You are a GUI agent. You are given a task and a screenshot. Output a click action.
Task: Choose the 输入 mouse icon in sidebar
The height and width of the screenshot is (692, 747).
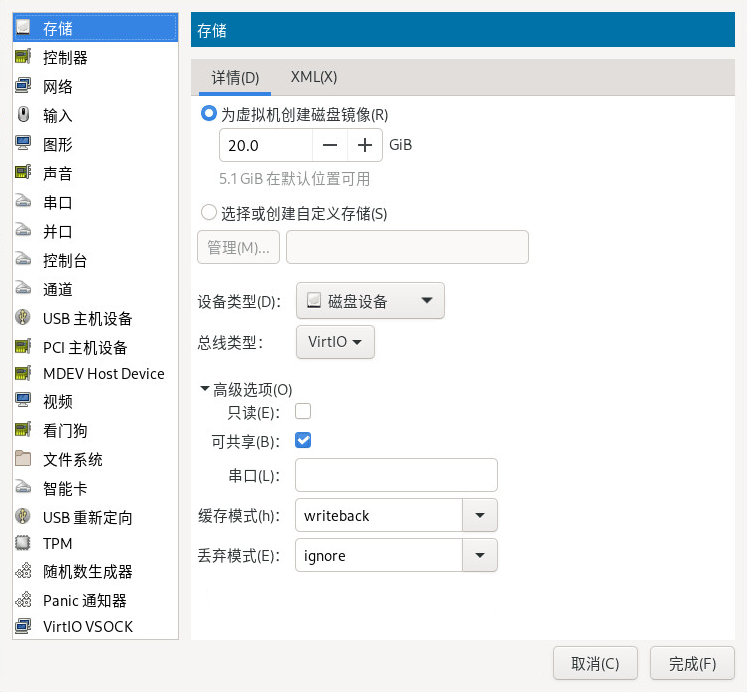(x=23, y=116)
